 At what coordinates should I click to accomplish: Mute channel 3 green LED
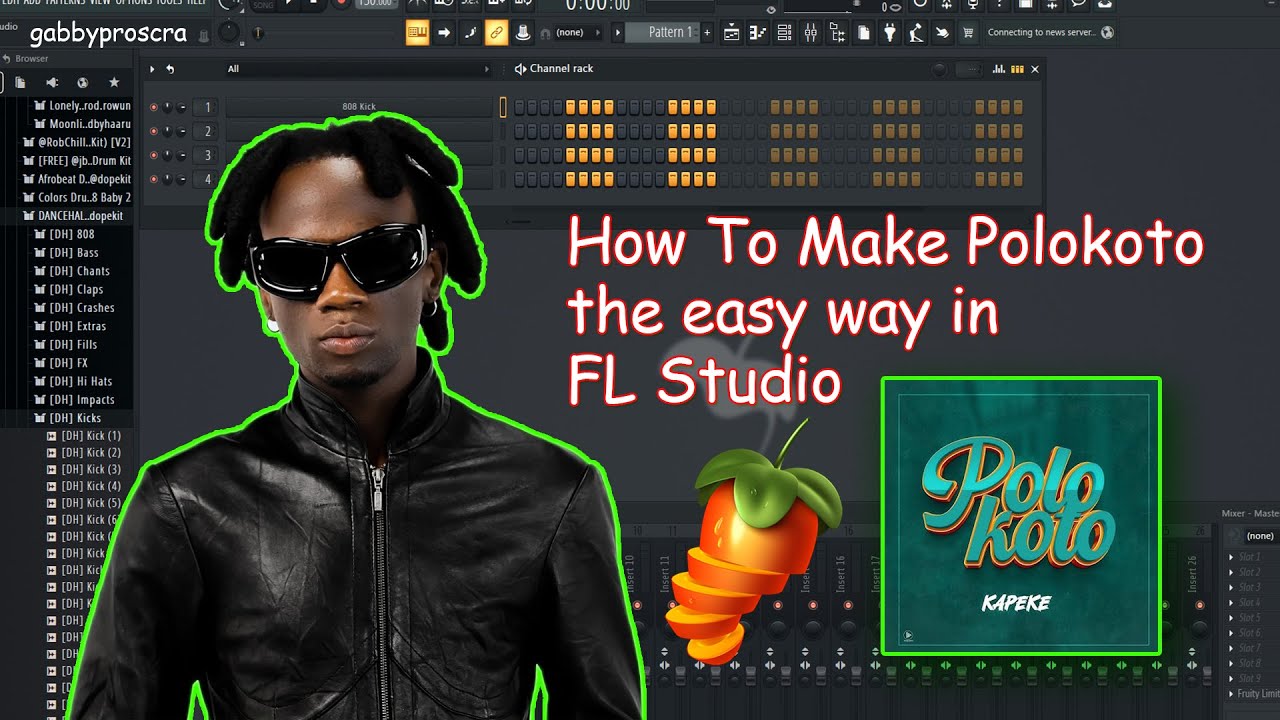[154, 155]
